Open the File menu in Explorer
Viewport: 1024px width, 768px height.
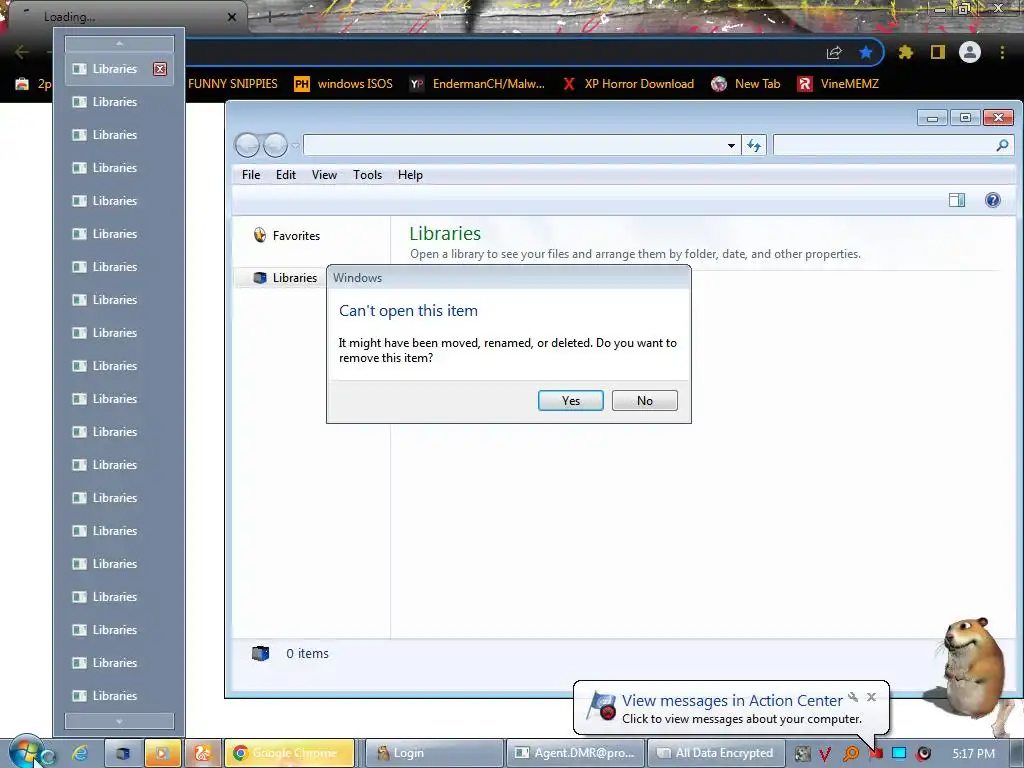click(251, 174)
